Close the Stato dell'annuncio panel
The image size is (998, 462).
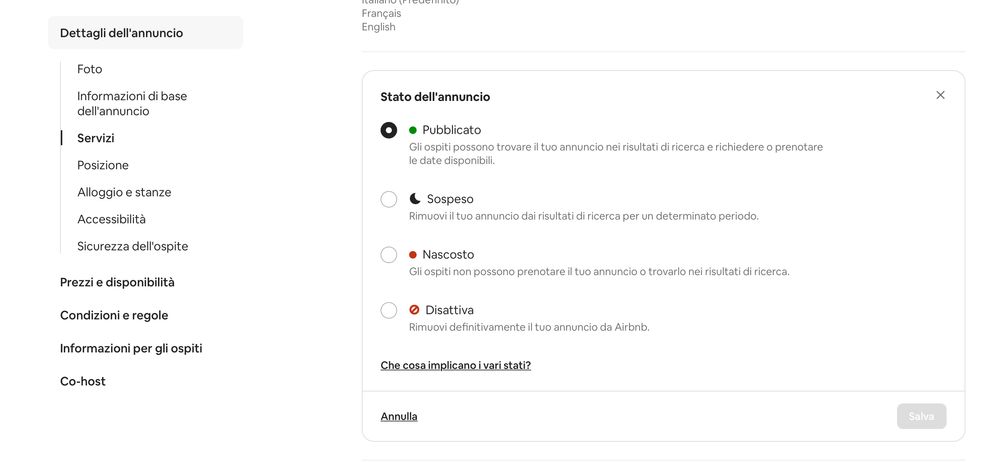(x=940, y=95)
